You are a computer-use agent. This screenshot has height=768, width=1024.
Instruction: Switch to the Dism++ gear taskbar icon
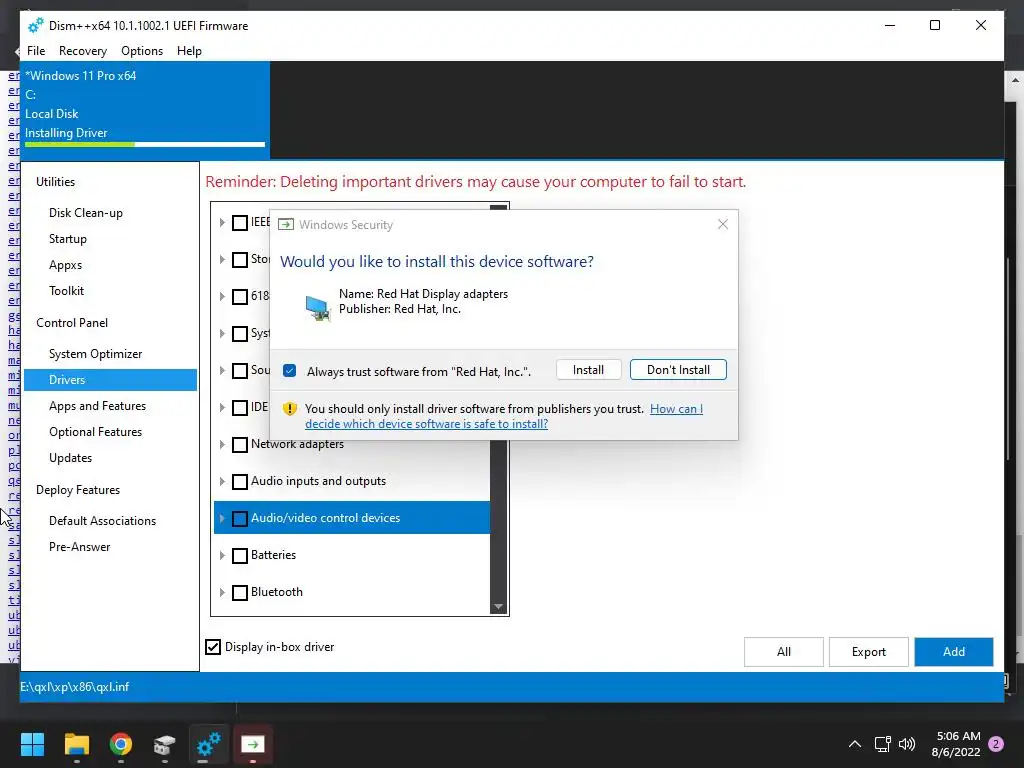pyautogui.click(x=209, y=744)
